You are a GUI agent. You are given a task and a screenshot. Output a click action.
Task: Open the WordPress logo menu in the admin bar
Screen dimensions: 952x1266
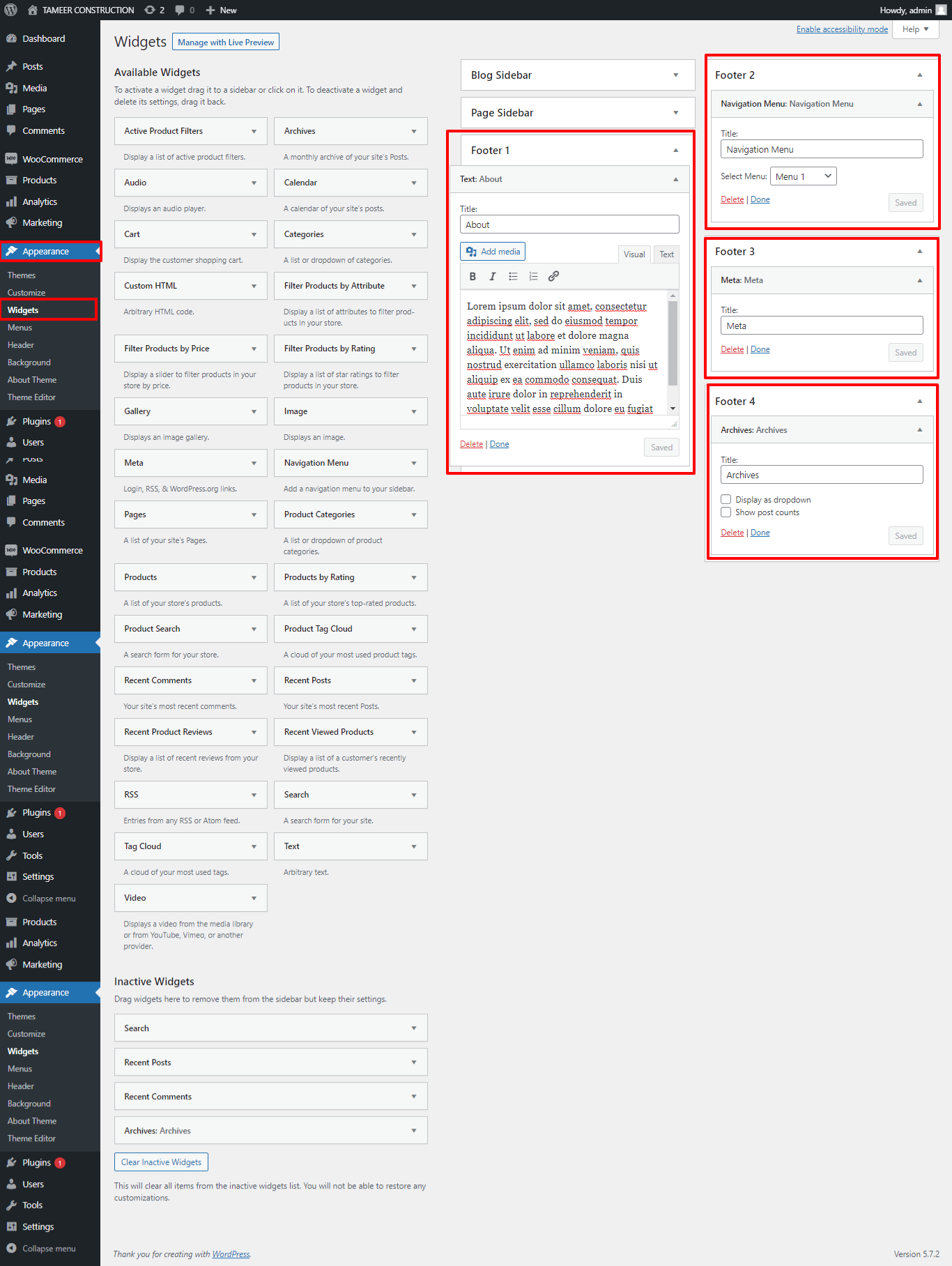(10, 10)
